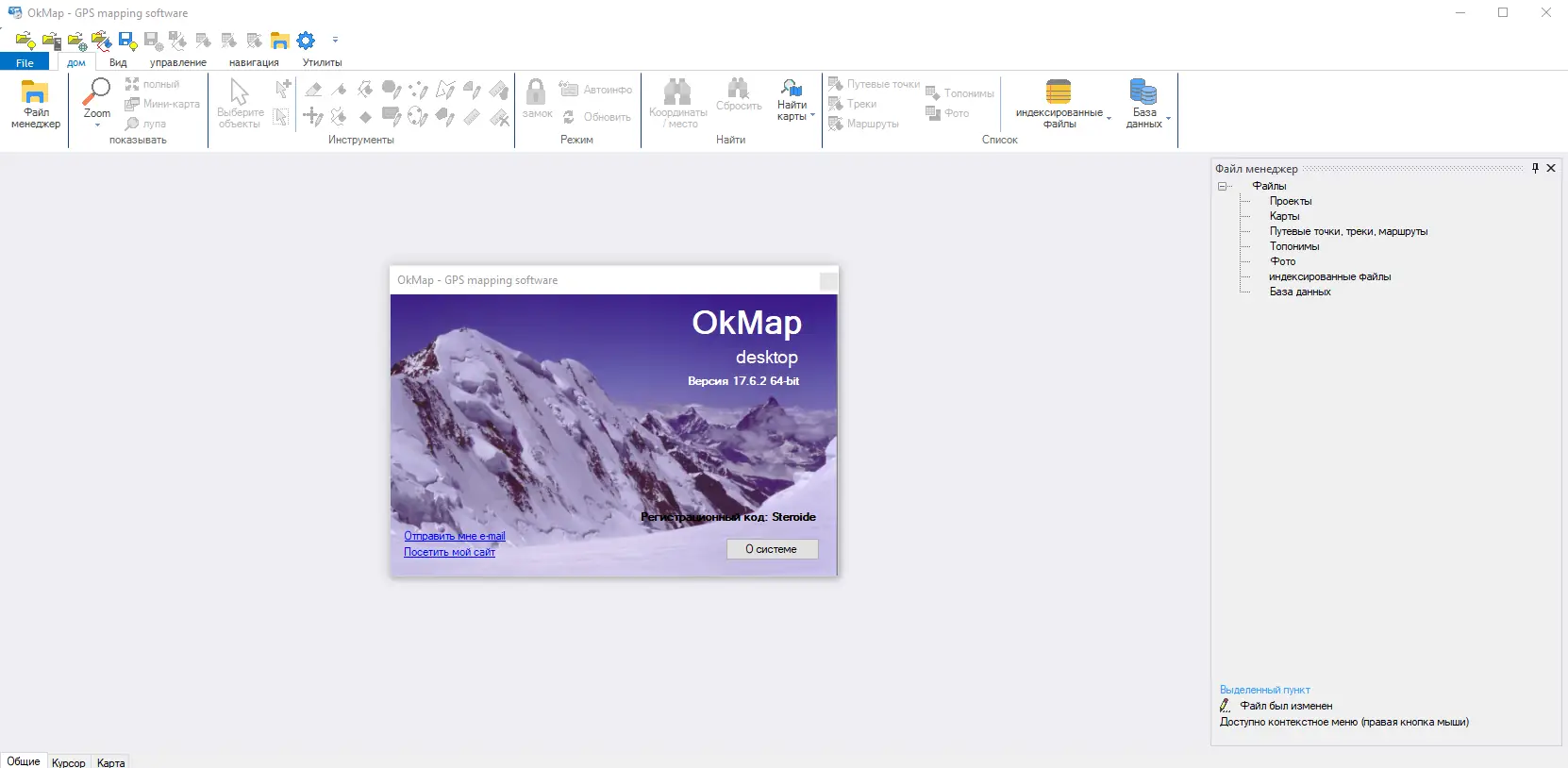The height and width of the screenshot is (768, 1568).
Task: Click the gray save-with-globe quick access icon
Action: (153, 41)
